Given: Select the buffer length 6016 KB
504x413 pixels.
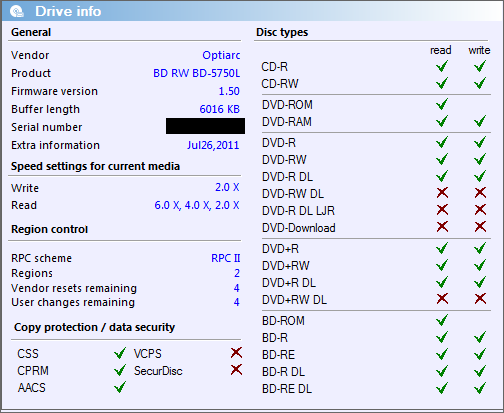Looking at the screenshot, I should click(x=219, y=109).
